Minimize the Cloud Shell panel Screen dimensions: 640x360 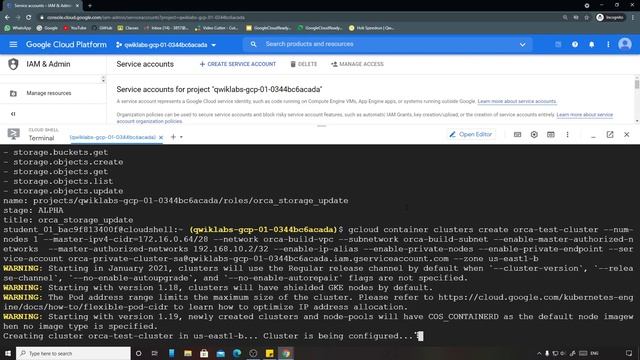pyautogui.click(x=593, y=136)
